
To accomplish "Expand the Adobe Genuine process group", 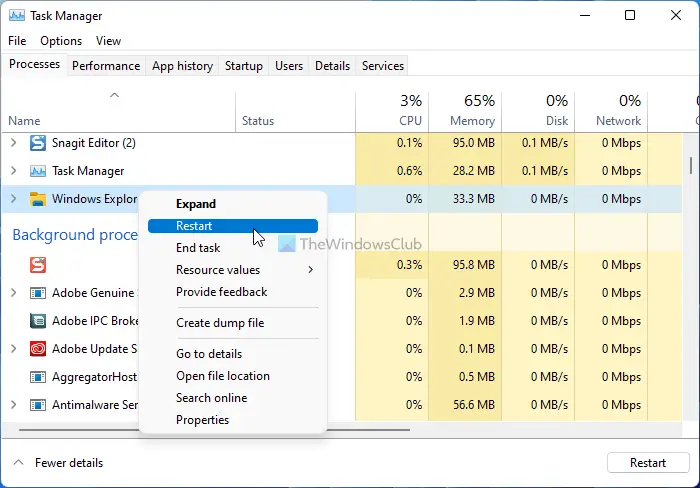I will click(x=13, y=293).
